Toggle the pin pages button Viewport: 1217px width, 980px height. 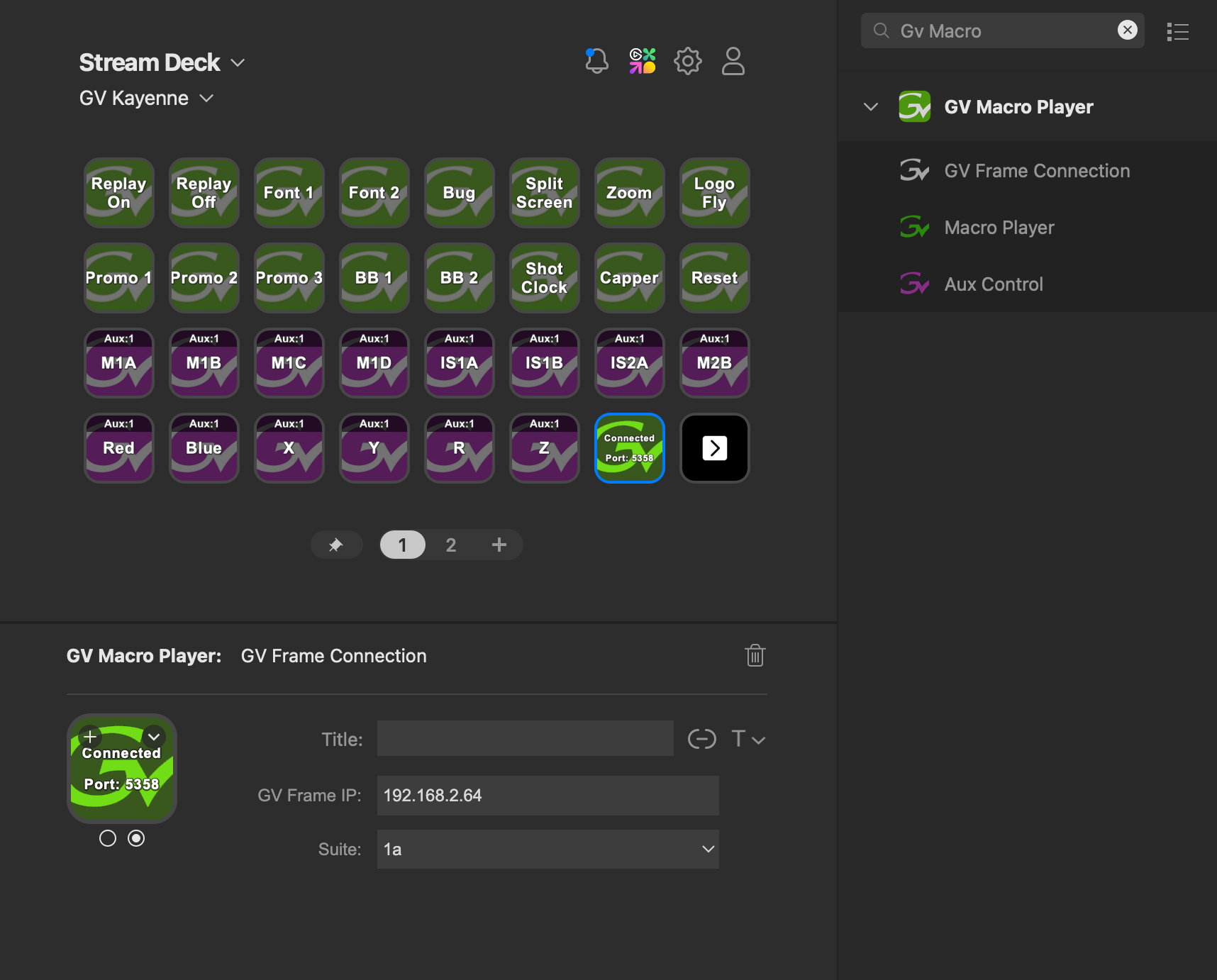(x=336, y=545)
